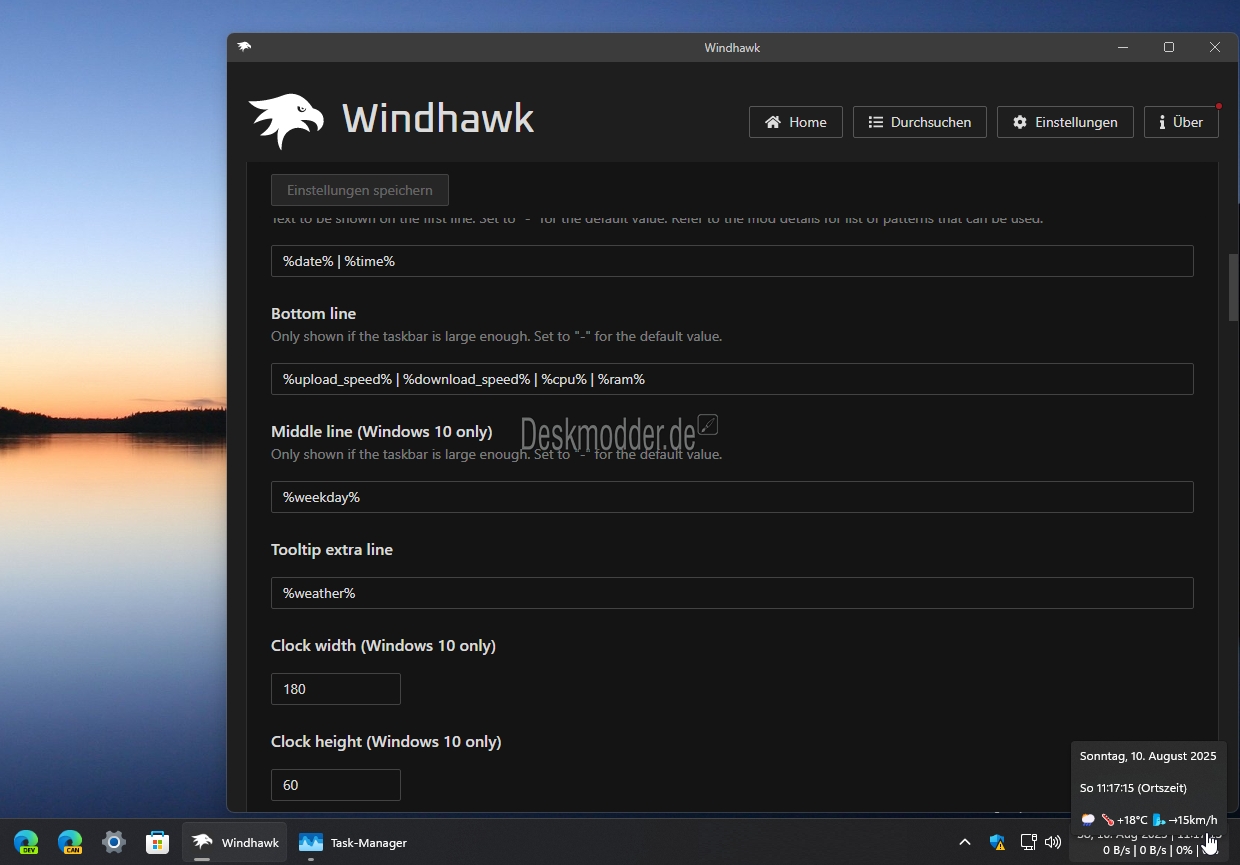This screenshot has width=1240, height=865.
Task: Click the Middle line %weekday% field
Action: [732, 497]
